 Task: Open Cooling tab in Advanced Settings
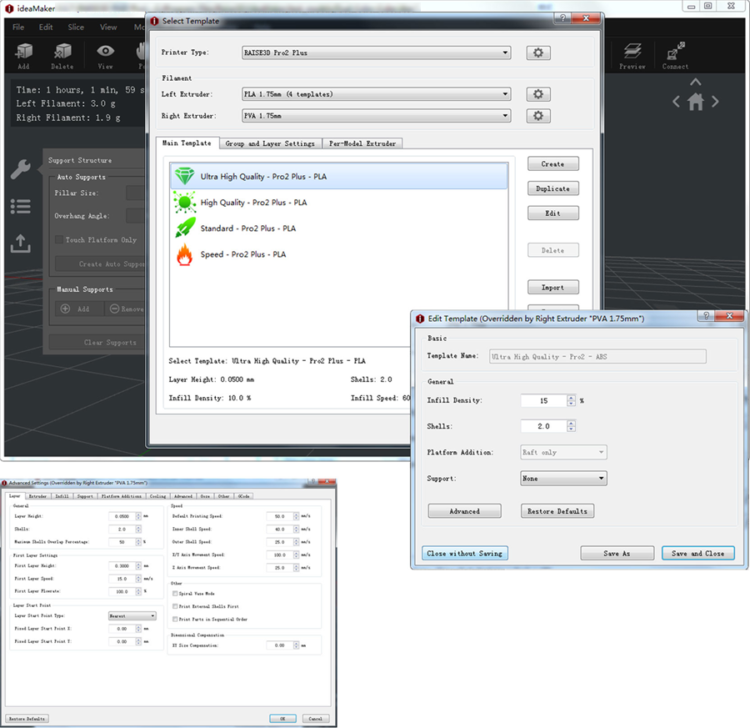pos(158,496)
